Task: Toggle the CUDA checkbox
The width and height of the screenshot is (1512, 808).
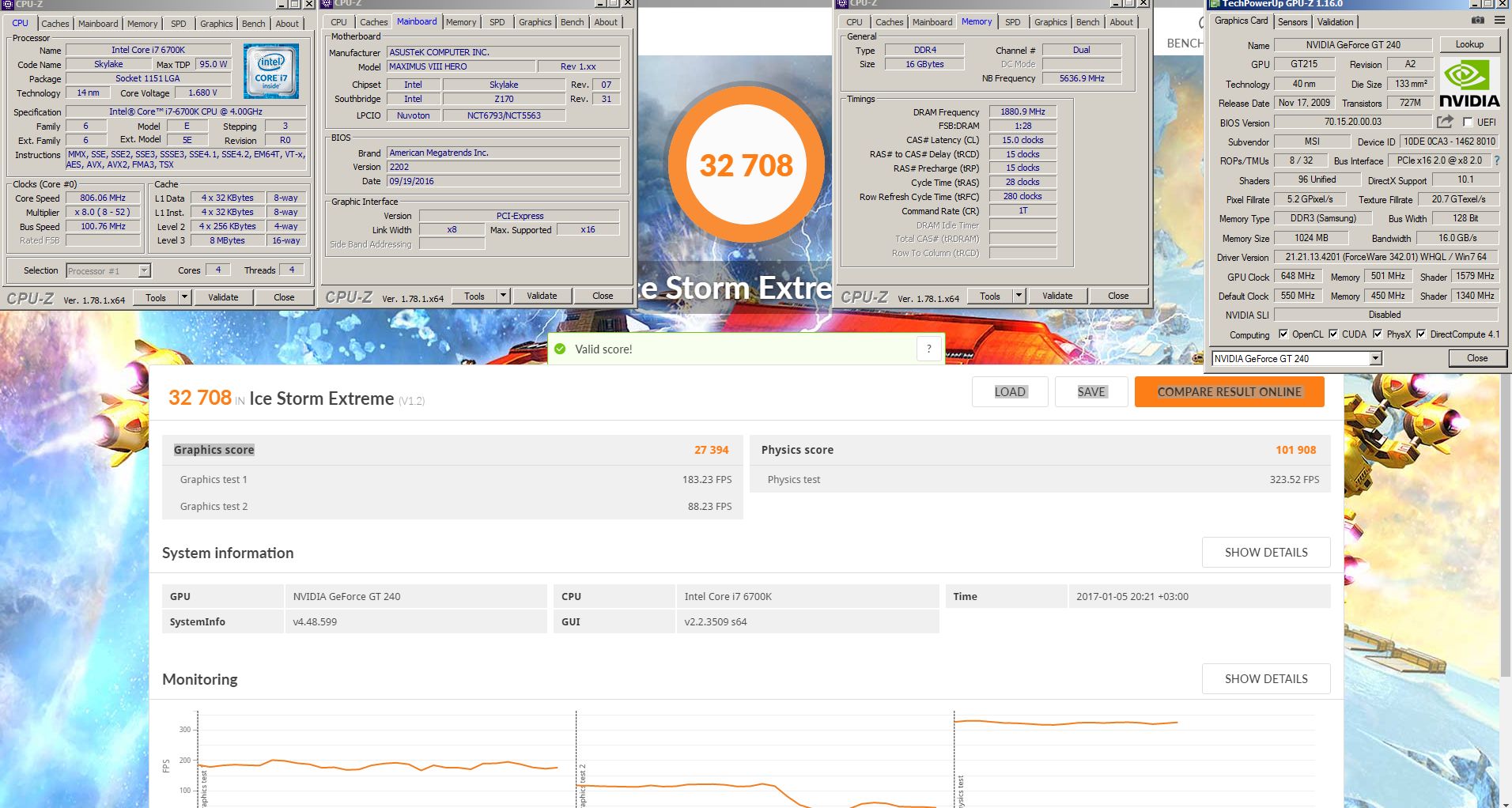Action: (1333, 334)
